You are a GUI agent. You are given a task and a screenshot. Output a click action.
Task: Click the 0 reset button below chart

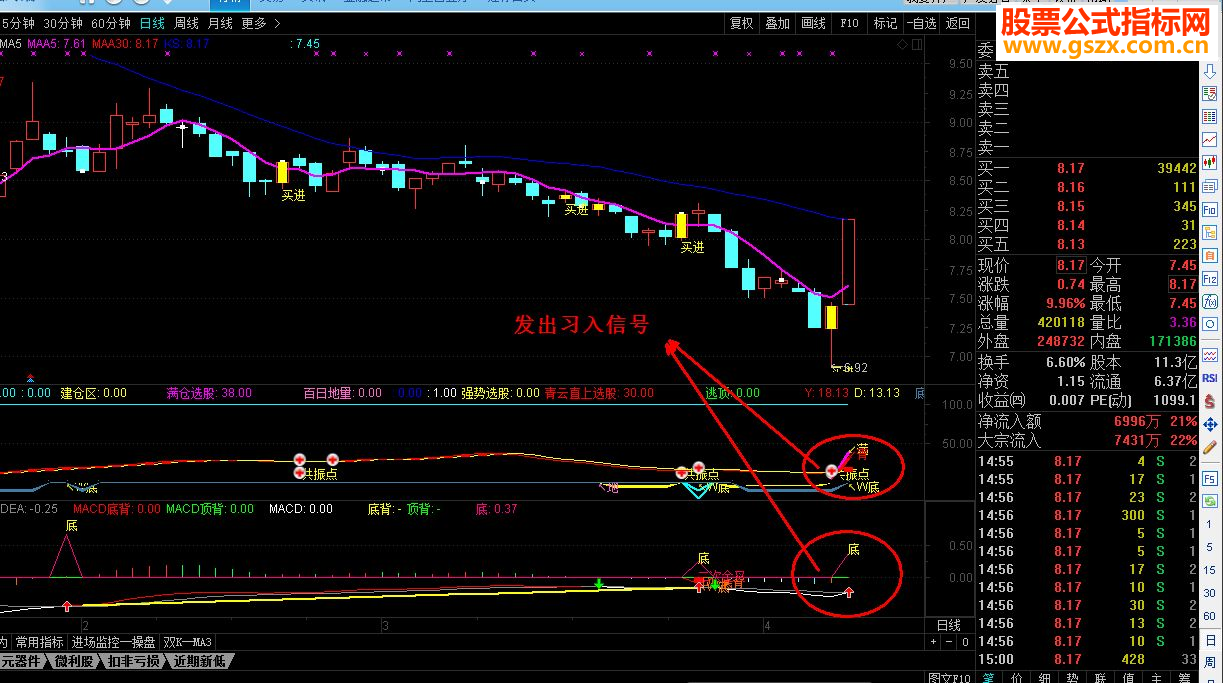[x=966, y=642]
